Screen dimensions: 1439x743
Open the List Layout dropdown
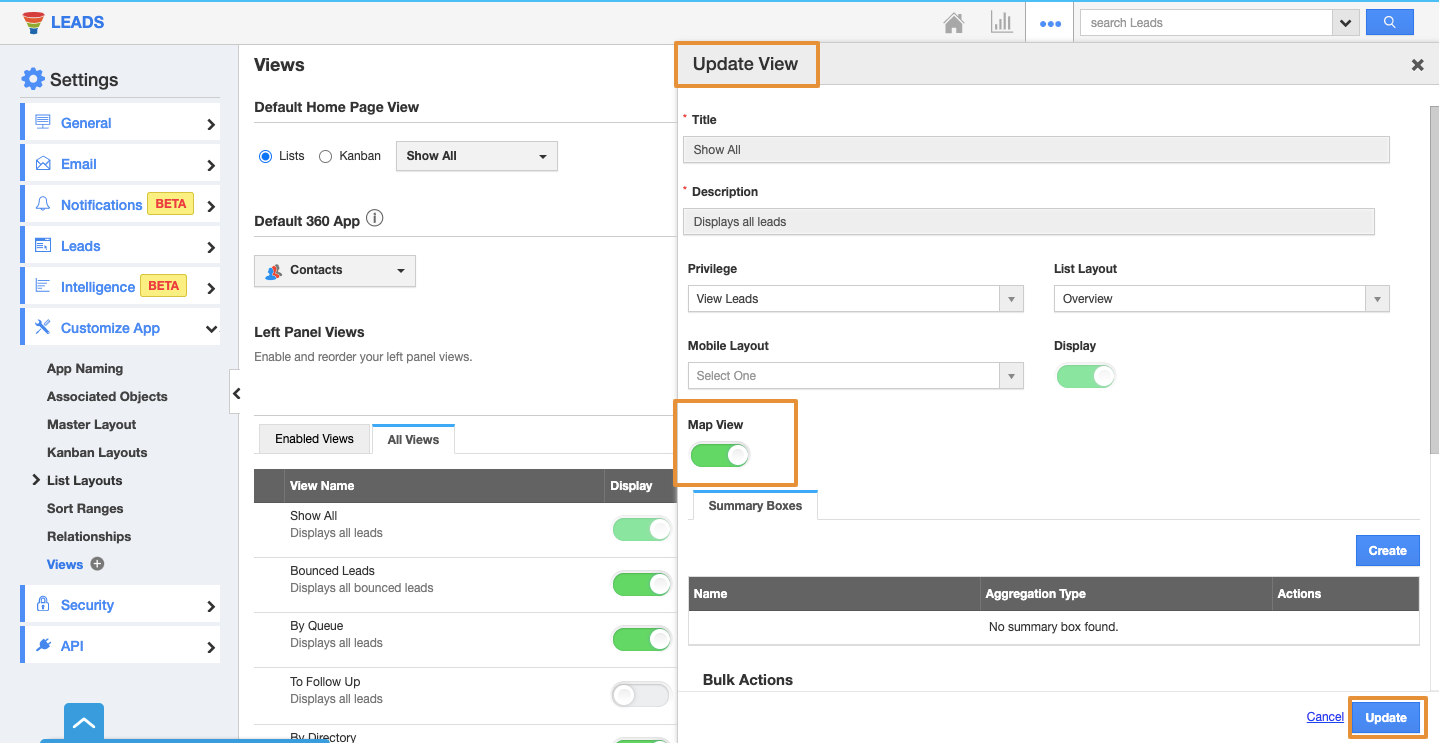[1220, 299]
